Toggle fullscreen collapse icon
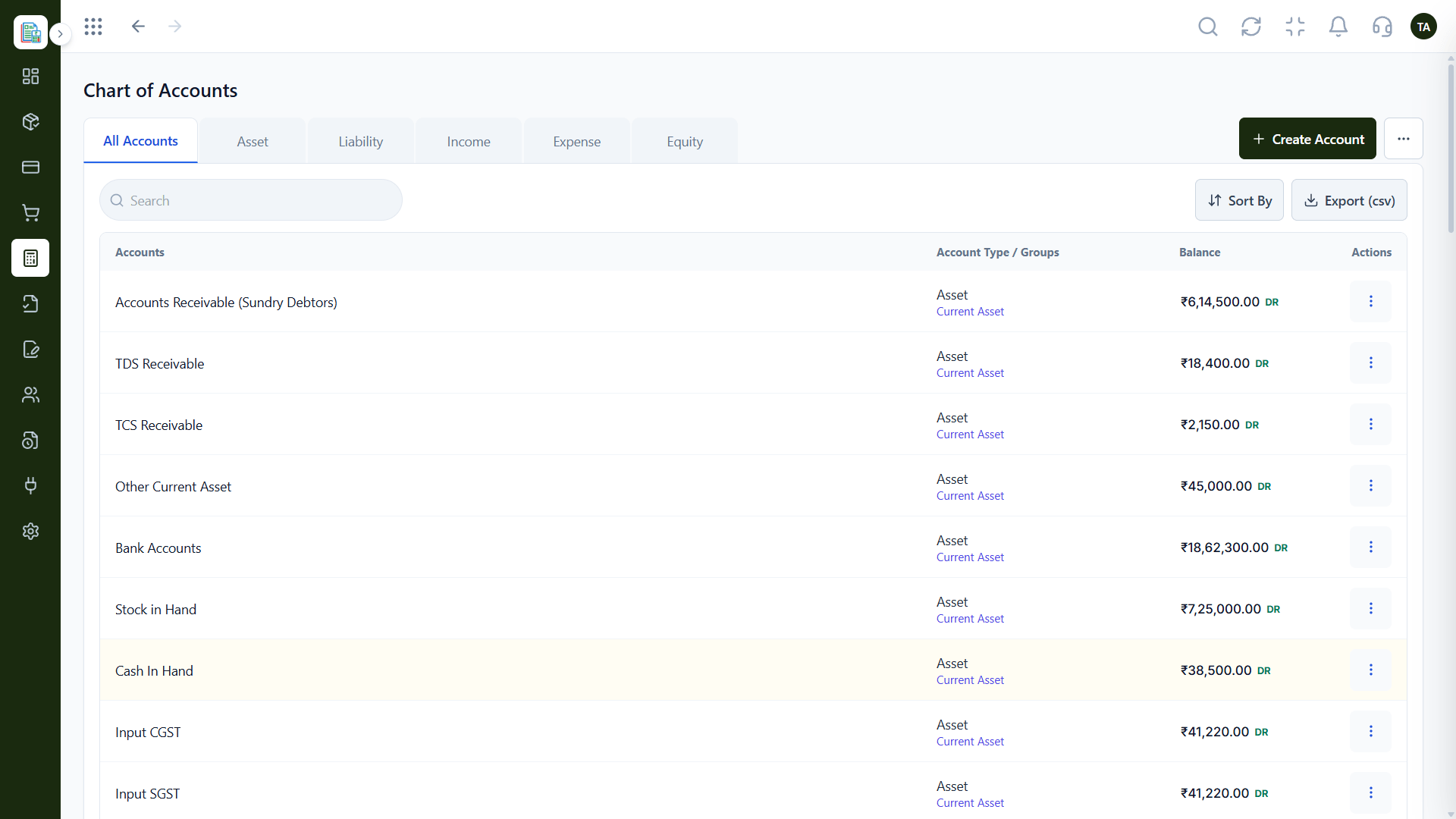The height and width of the screenshot is (819, 1456). coord(1295,27)
